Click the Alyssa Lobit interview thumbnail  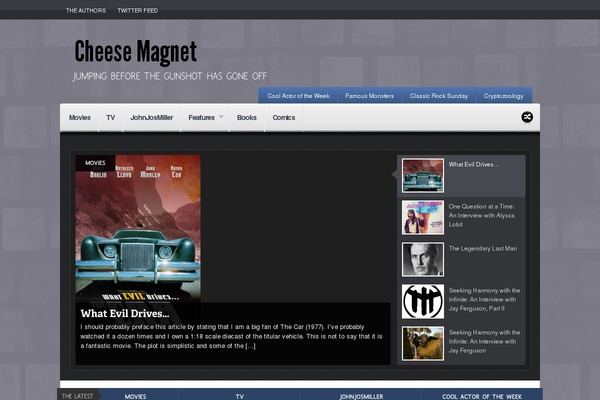[423, 217]
